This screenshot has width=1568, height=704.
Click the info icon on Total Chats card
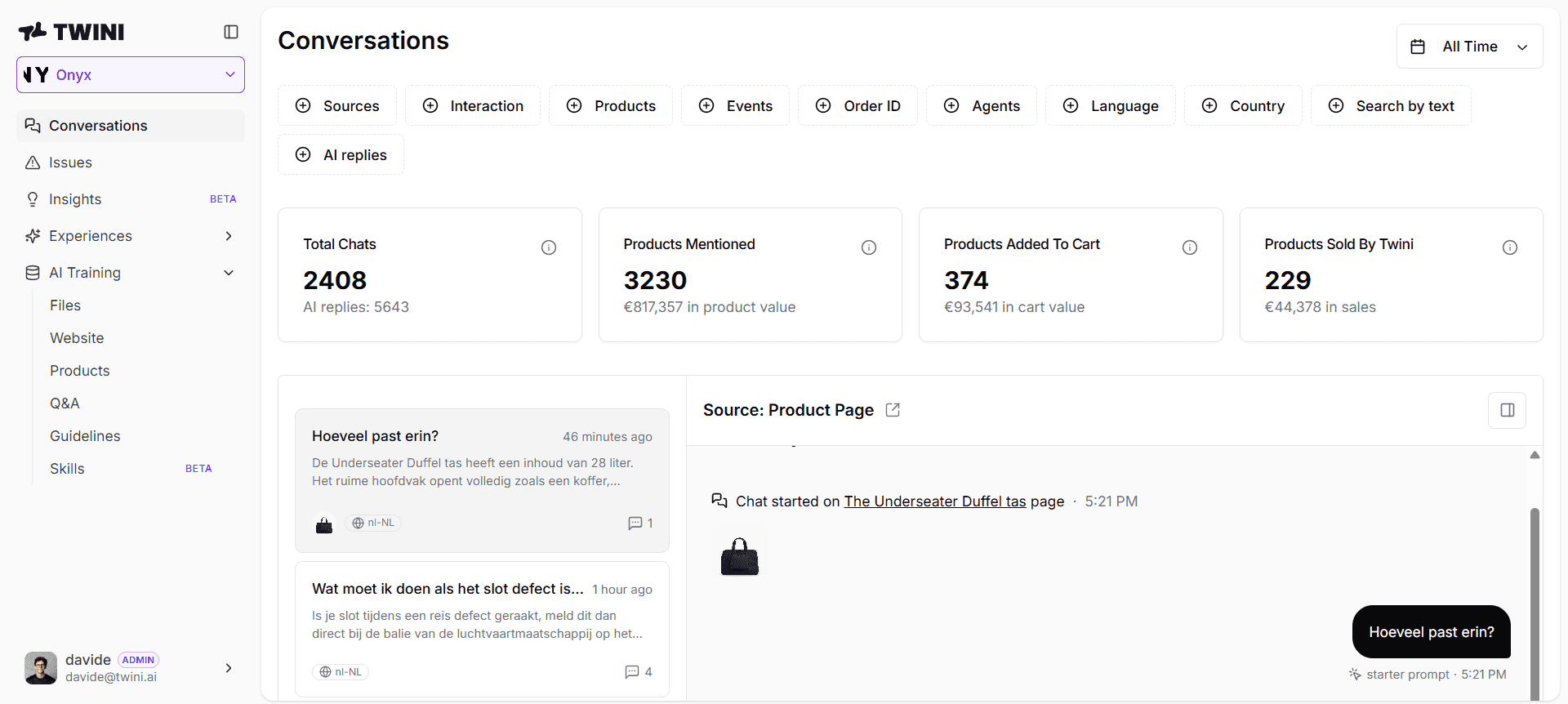[x=549, y=247]
